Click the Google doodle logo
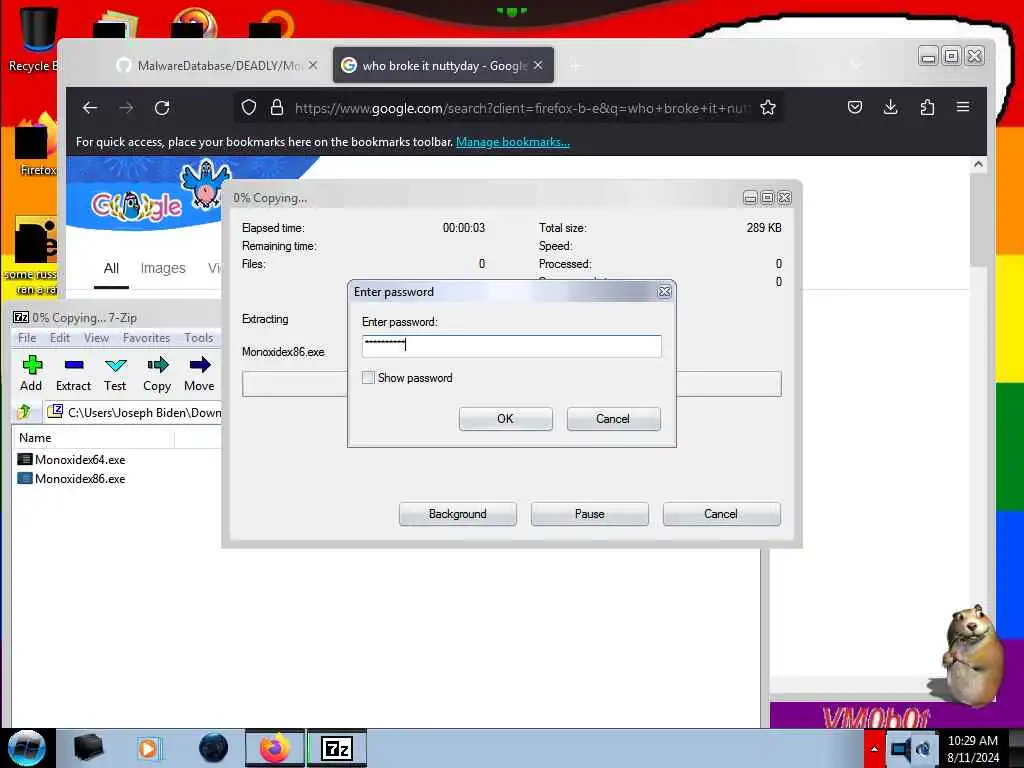1024x768 pixels. (x=137, y=205)
